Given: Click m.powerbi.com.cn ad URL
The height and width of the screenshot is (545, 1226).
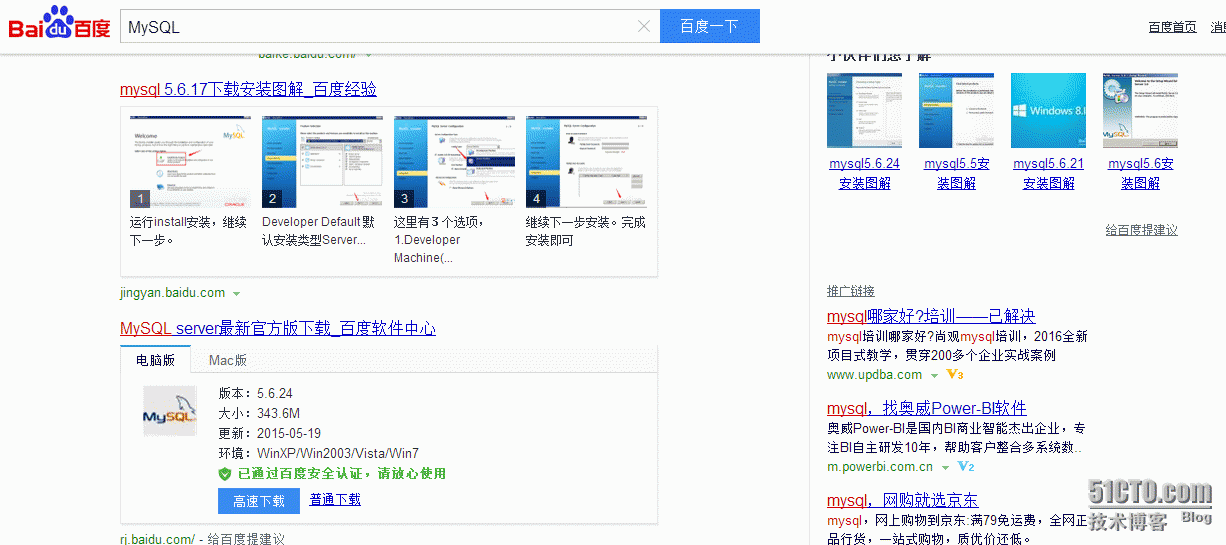Looking at the screenshot, I should (x=880, y=467).
